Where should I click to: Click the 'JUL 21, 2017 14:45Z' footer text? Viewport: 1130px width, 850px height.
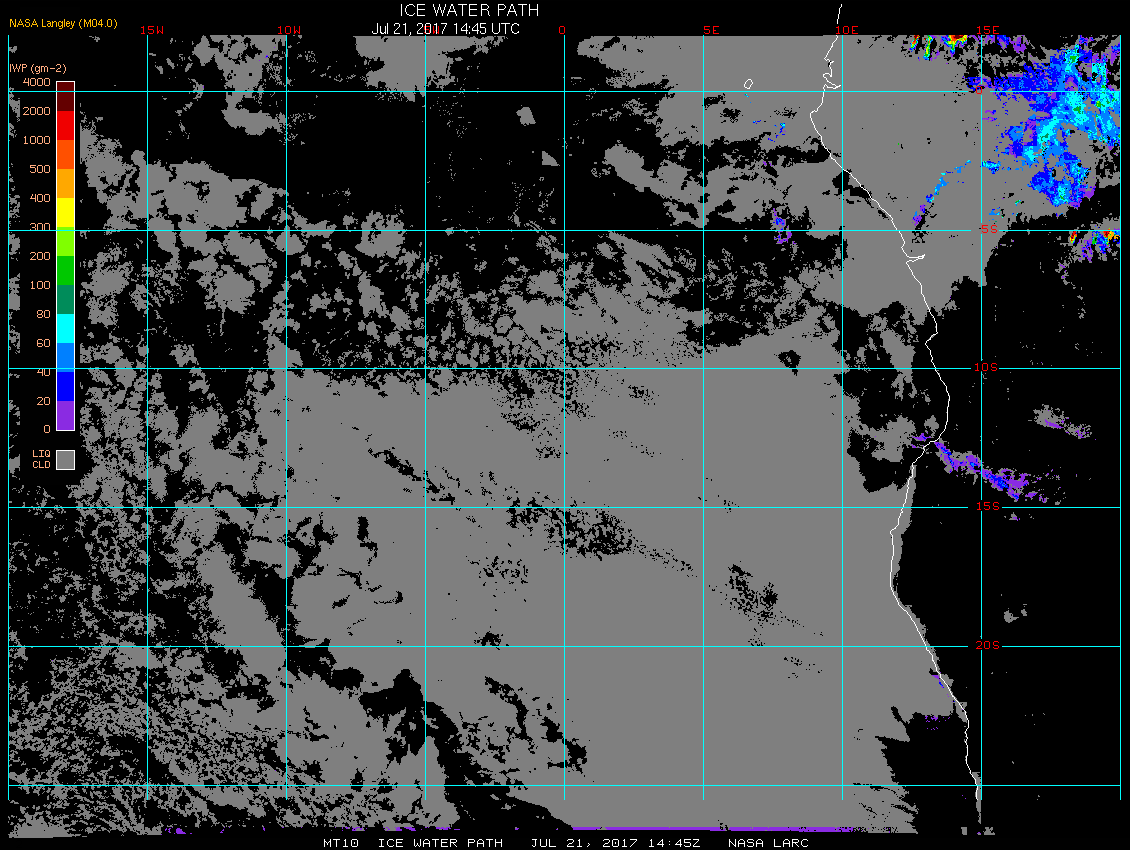click(x=615, y=843)
